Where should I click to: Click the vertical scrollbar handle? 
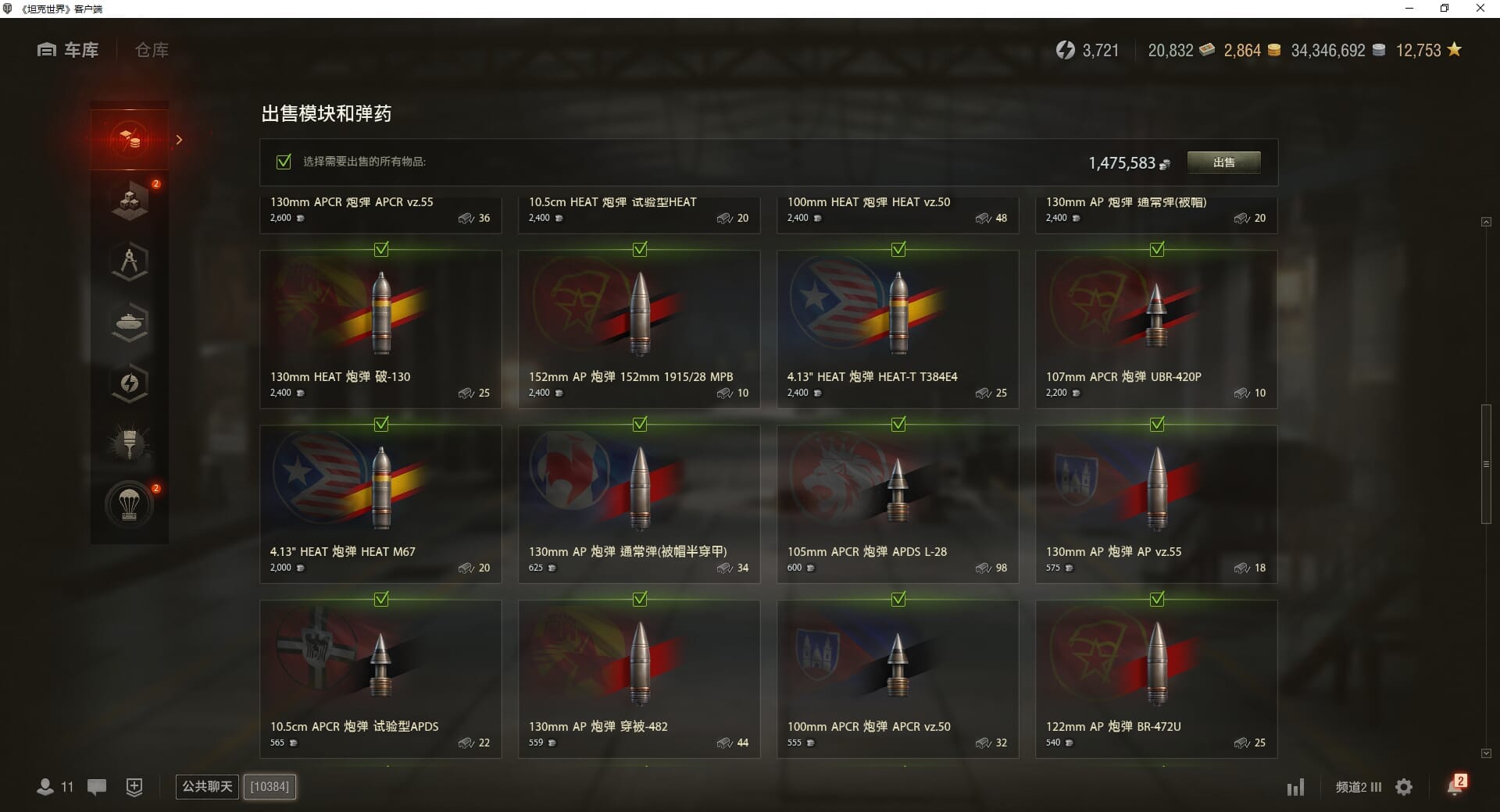1486,464
